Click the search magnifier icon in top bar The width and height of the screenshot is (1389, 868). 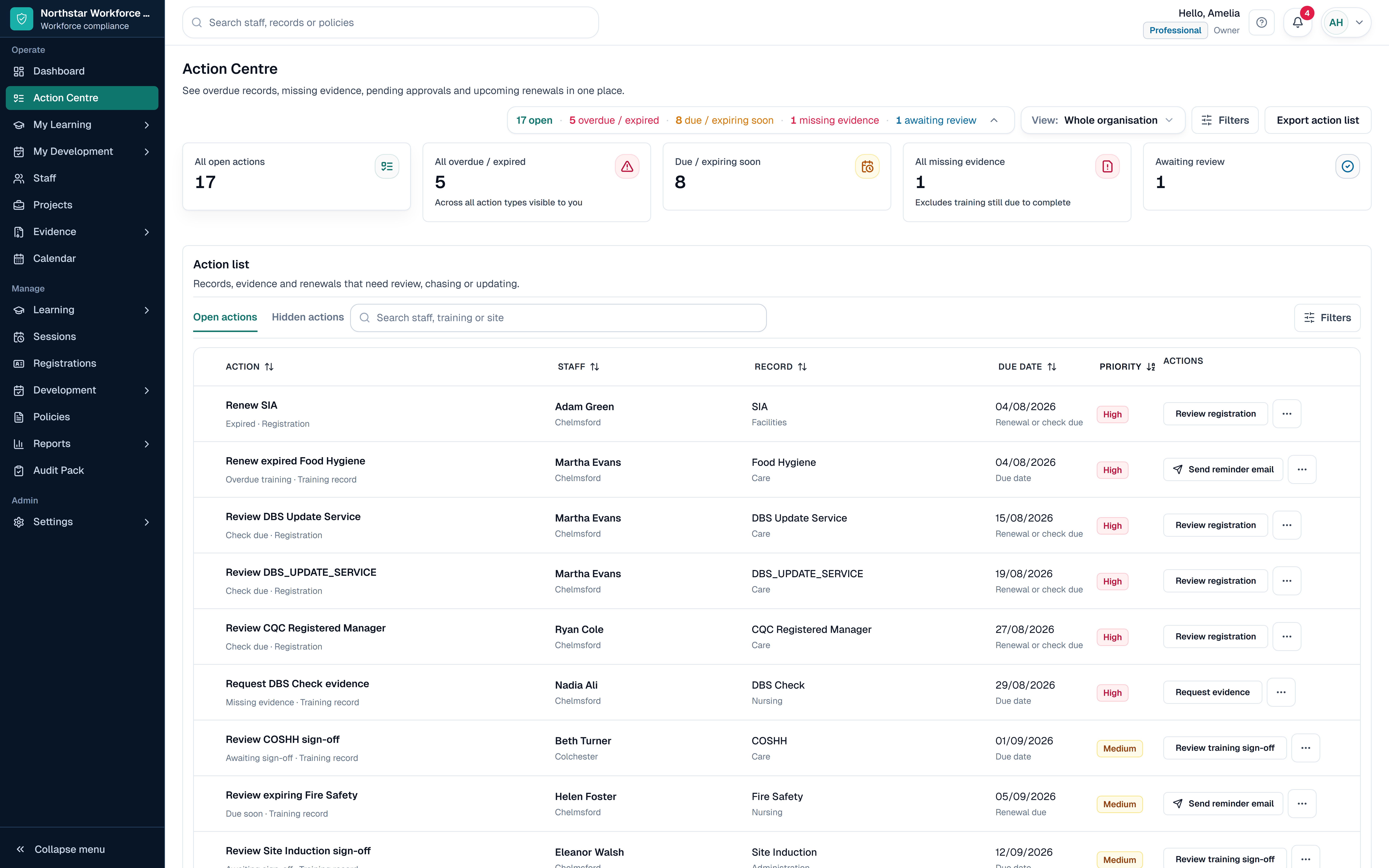[197, 22]
